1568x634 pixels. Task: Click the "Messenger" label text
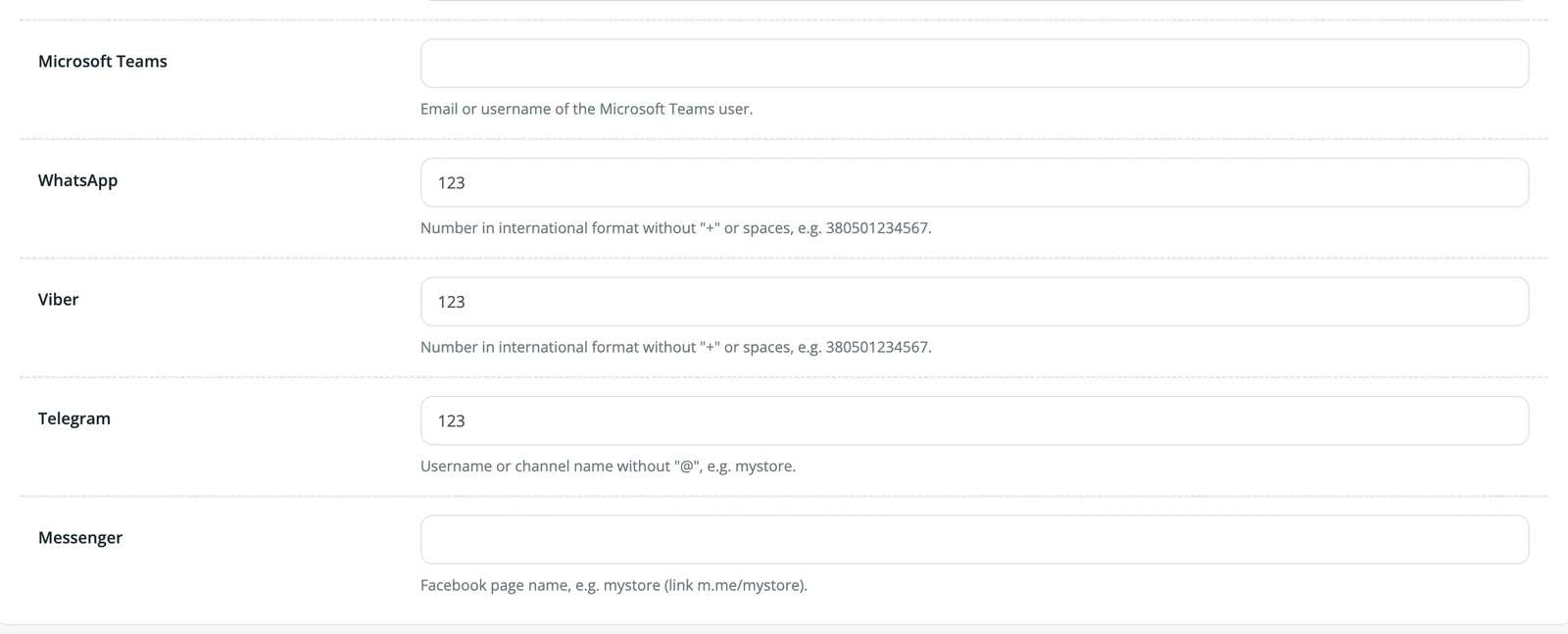pos(80,537)
